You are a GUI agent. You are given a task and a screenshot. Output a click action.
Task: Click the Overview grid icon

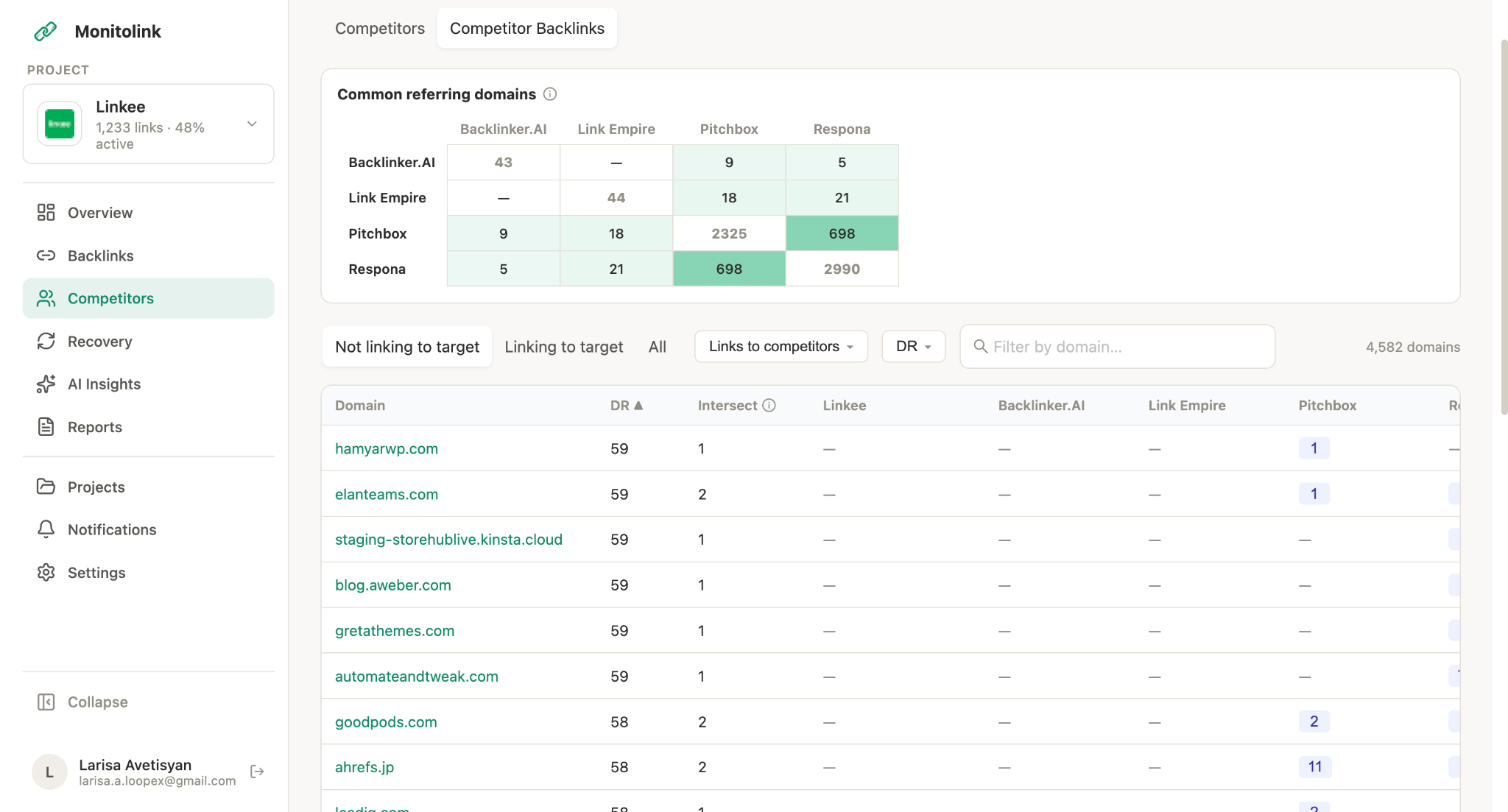click(46, 213)
